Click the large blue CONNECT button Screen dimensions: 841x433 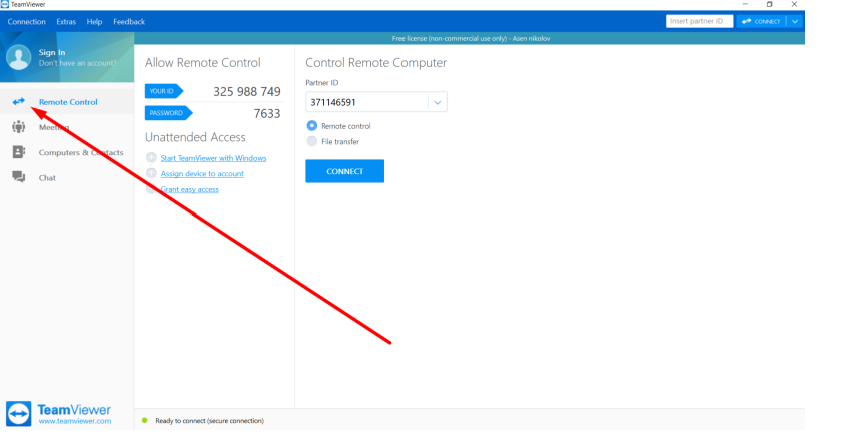point(344,171)
